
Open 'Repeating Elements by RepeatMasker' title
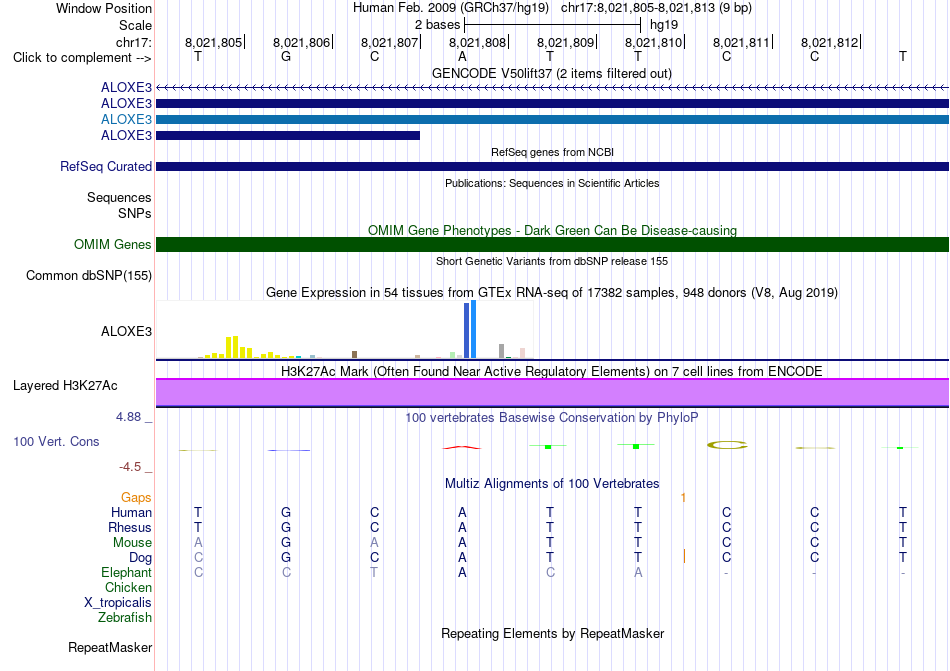[x=552, y=633]
